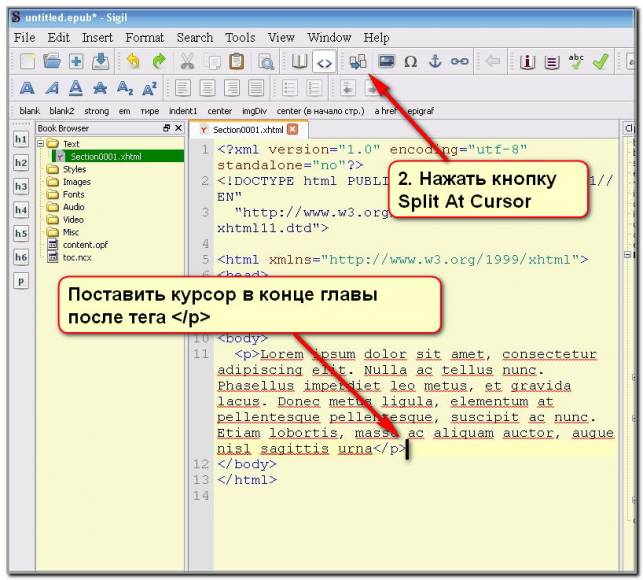Center align text icon
The height and width of the screenshot is (580, 643).
tap(207, 88)
